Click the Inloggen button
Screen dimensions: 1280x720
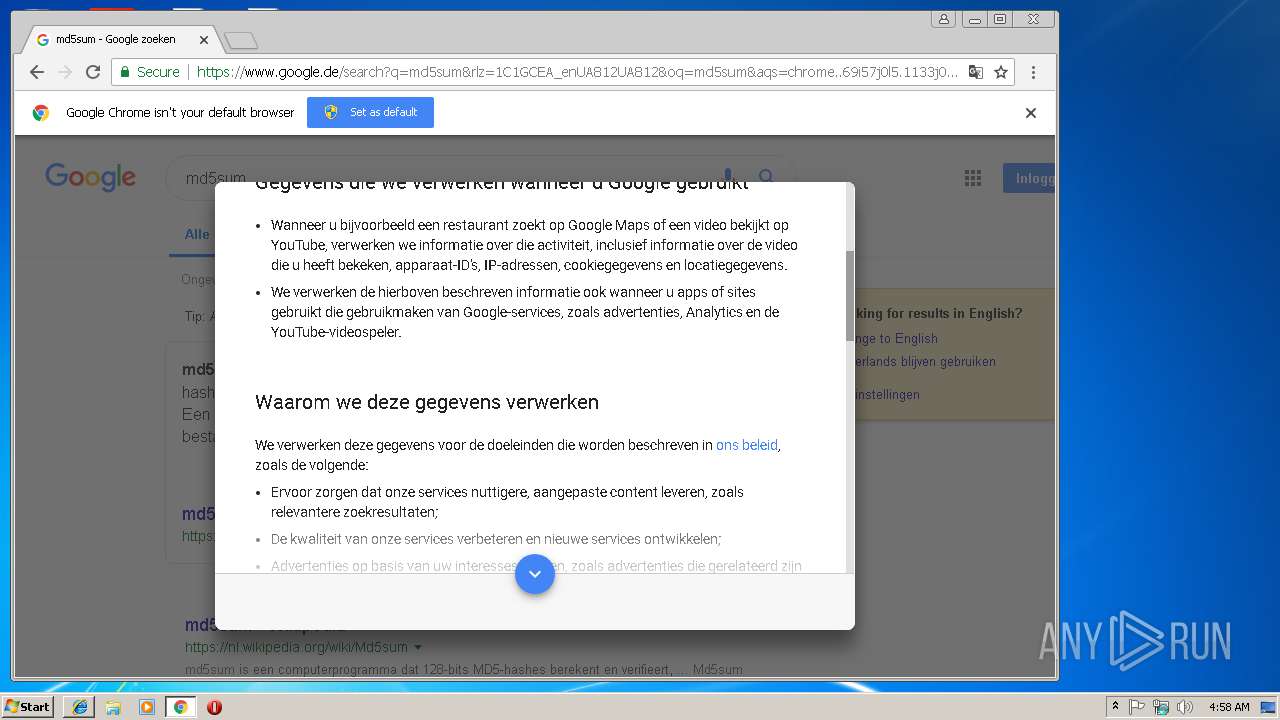pos(1029,178)
